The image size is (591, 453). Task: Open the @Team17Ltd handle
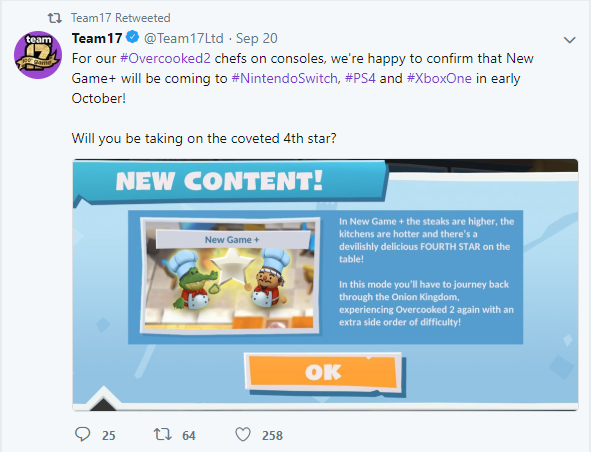click(184, 38)
